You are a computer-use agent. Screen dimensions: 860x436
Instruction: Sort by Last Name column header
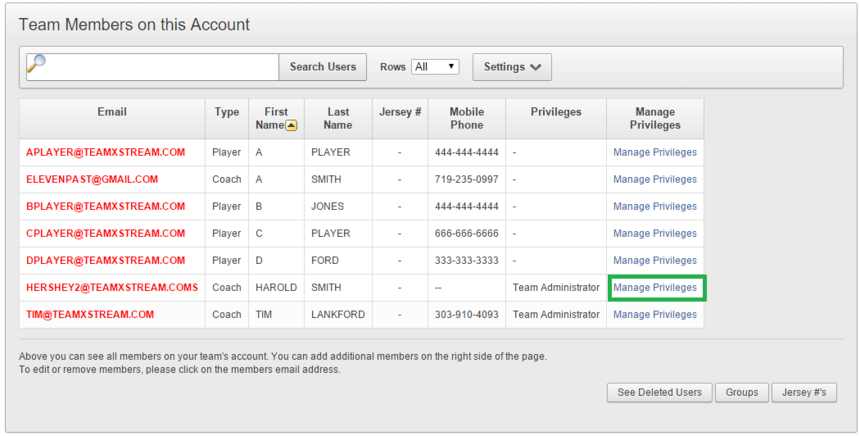(338, 118)
